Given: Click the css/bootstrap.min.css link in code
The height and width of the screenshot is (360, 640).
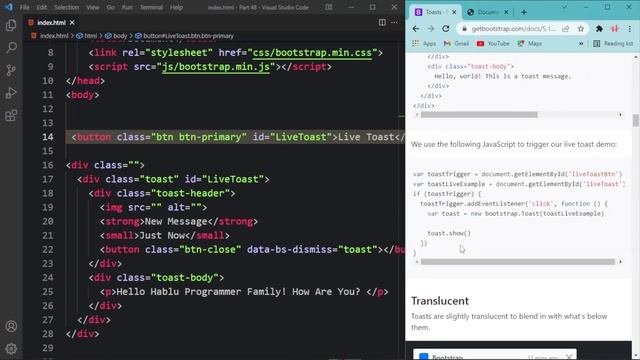Looking at the screenshot, I should tap(312, 53).
